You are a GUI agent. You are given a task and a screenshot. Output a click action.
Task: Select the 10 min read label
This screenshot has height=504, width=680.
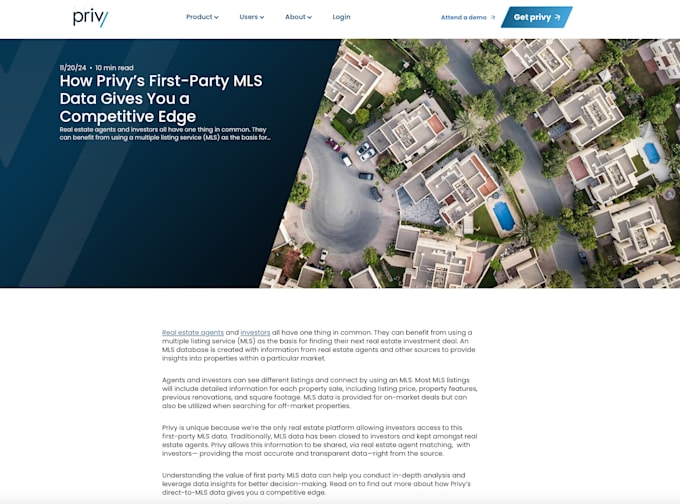click(114, 68)
